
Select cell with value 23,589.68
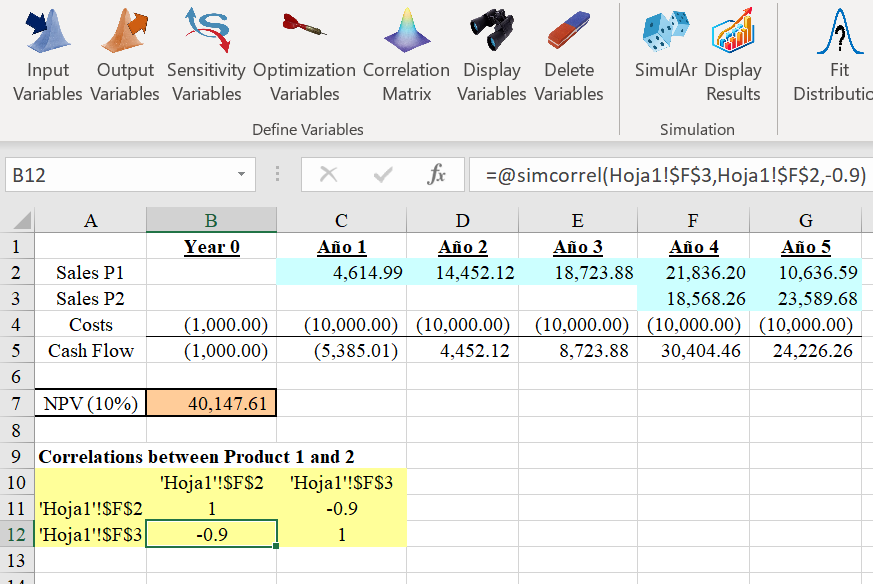[x=806, y=298]
